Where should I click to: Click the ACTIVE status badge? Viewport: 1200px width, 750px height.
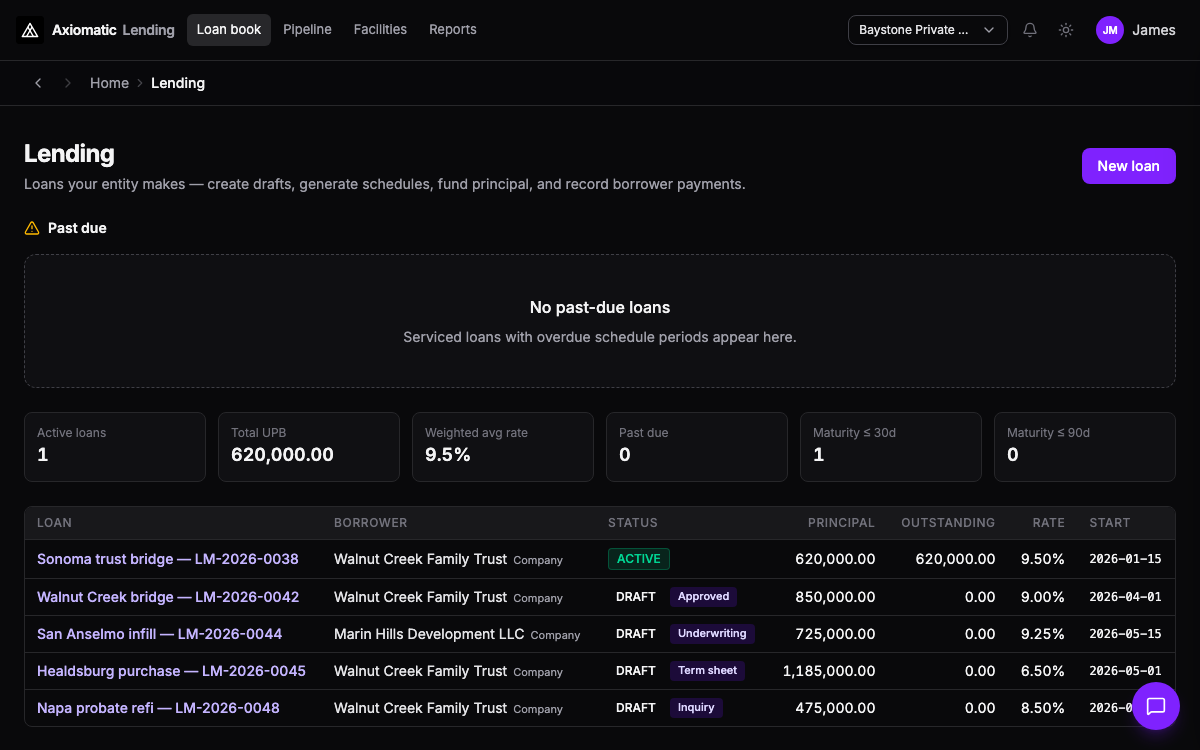click(x=639, y=559)
